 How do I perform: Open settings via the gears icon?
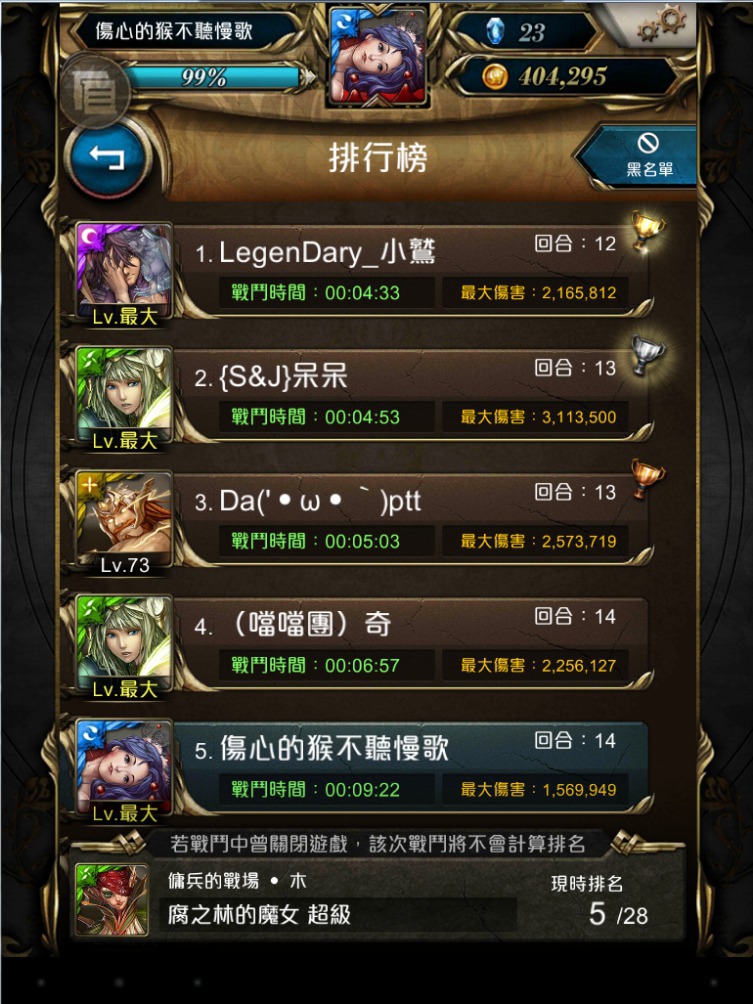(661, 25)
